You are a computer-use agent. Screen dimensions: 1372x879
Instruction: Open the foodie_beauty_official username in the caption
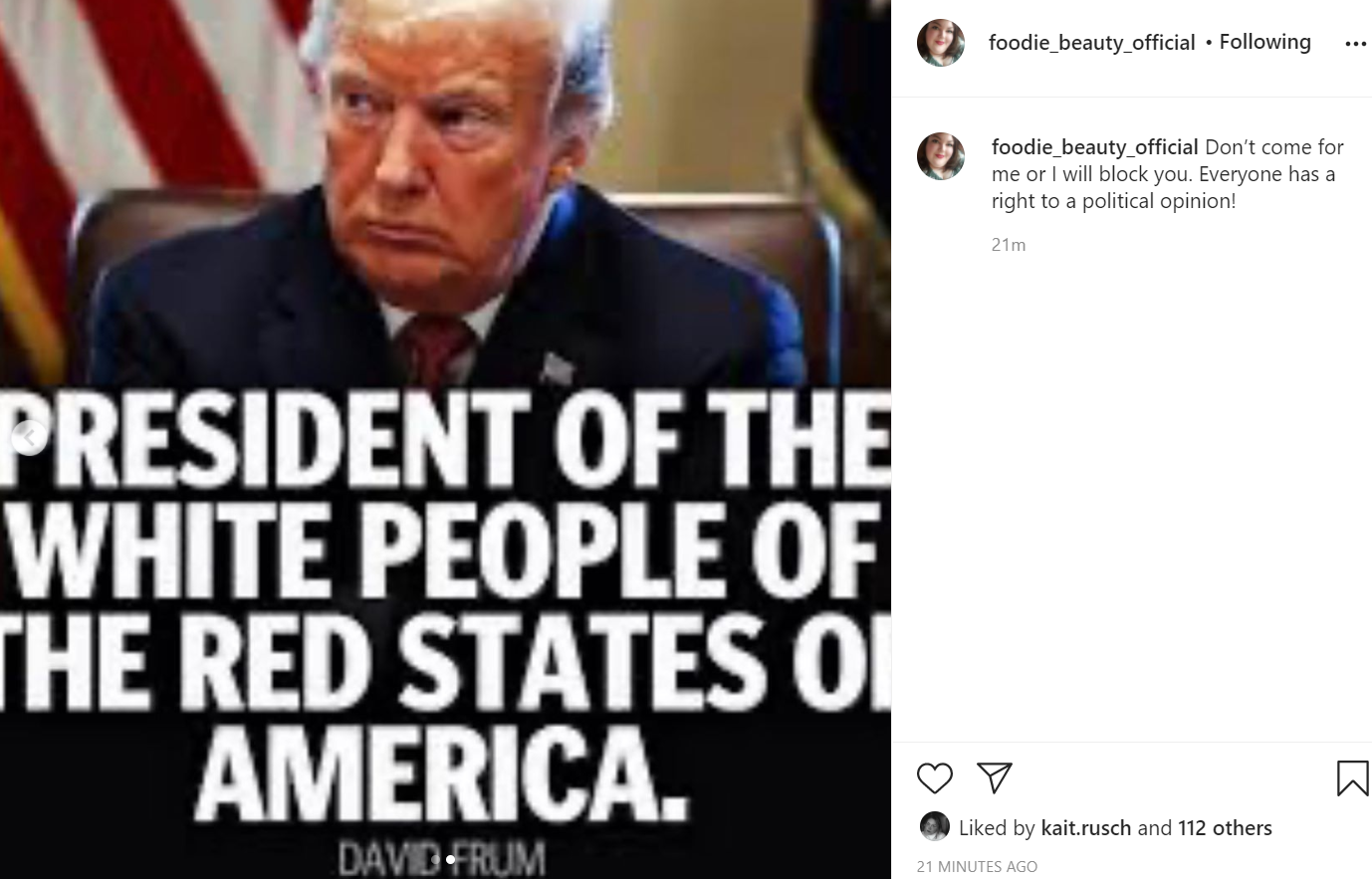coord(1094,147)
